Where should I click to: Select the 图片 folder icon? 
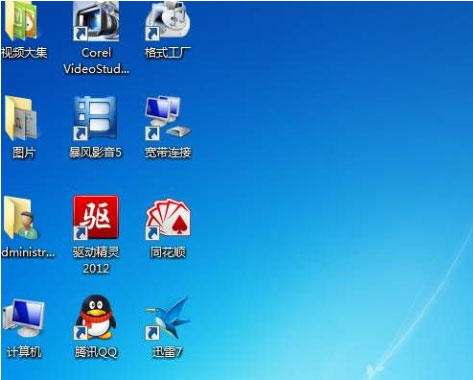[22, 118]
